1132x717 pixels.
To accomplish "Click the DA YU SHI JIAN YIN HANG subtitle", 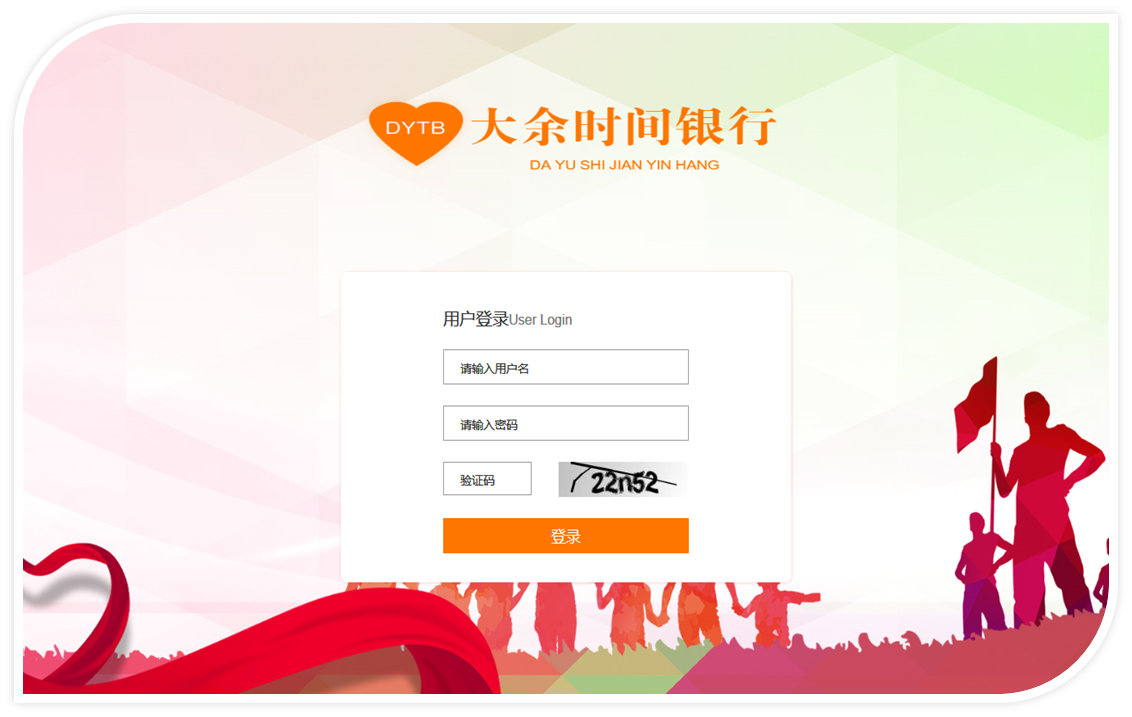I will [x=624, y=165].
